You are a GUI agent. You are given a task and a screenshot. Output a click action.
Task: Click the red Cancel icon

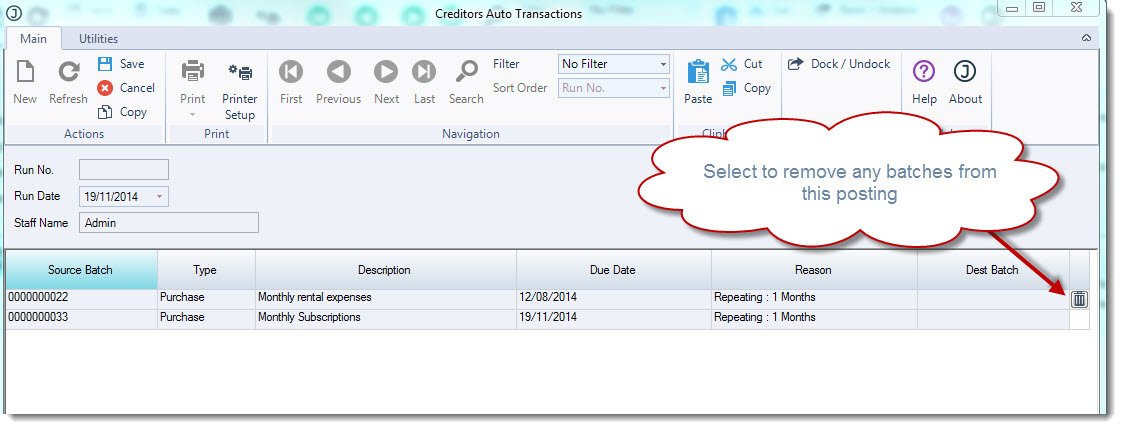click(105, 88)
